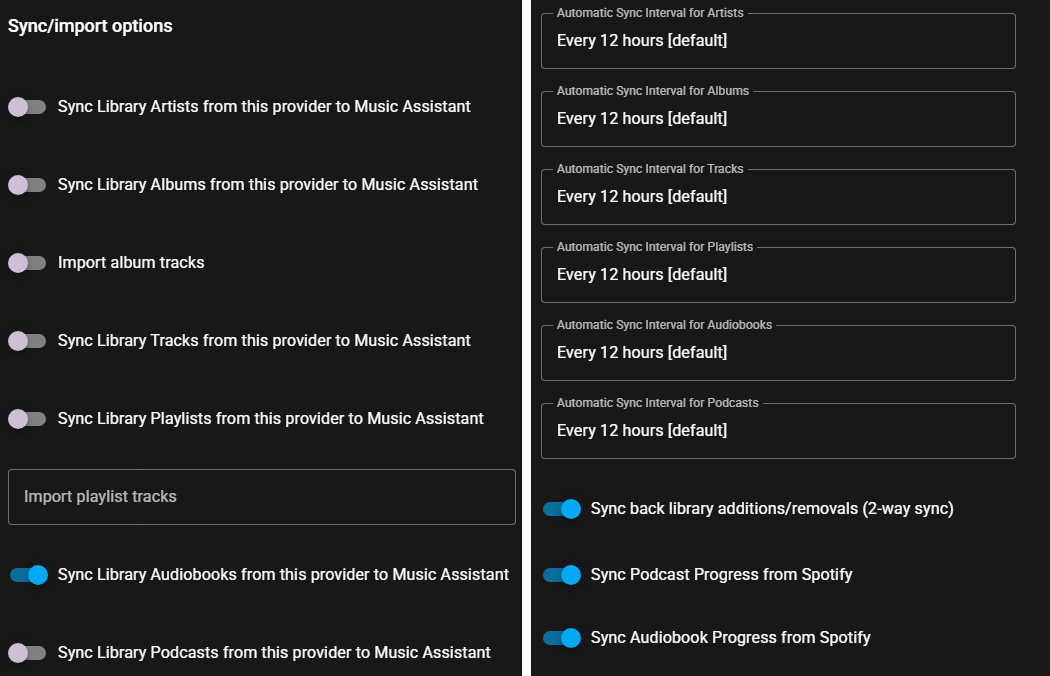
Task: Choose Automatic Sync Interval for Playlists dropdown
Action: (778, 275)
